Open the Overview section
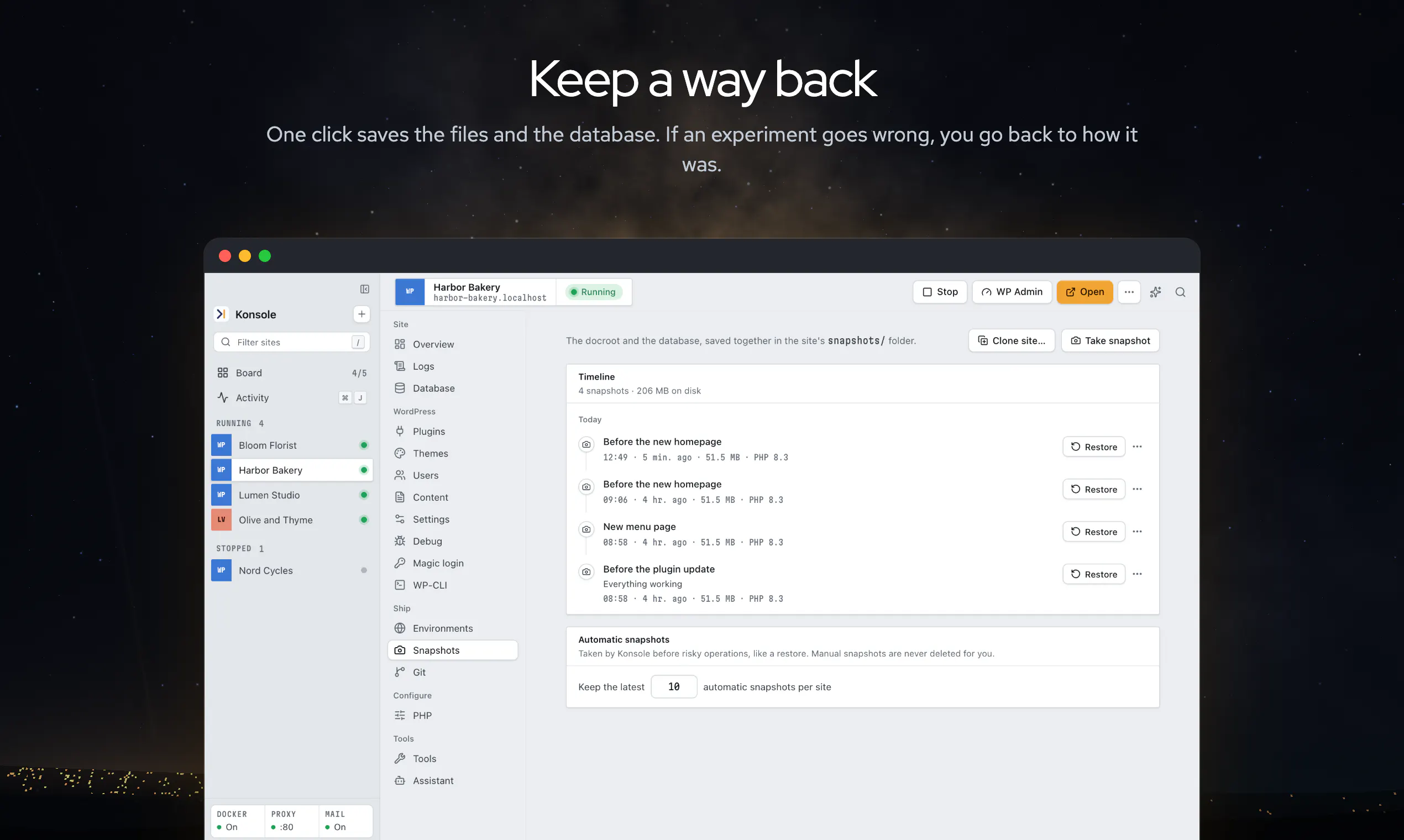This screenshot has width=1404, height=840. click(452, 344)
